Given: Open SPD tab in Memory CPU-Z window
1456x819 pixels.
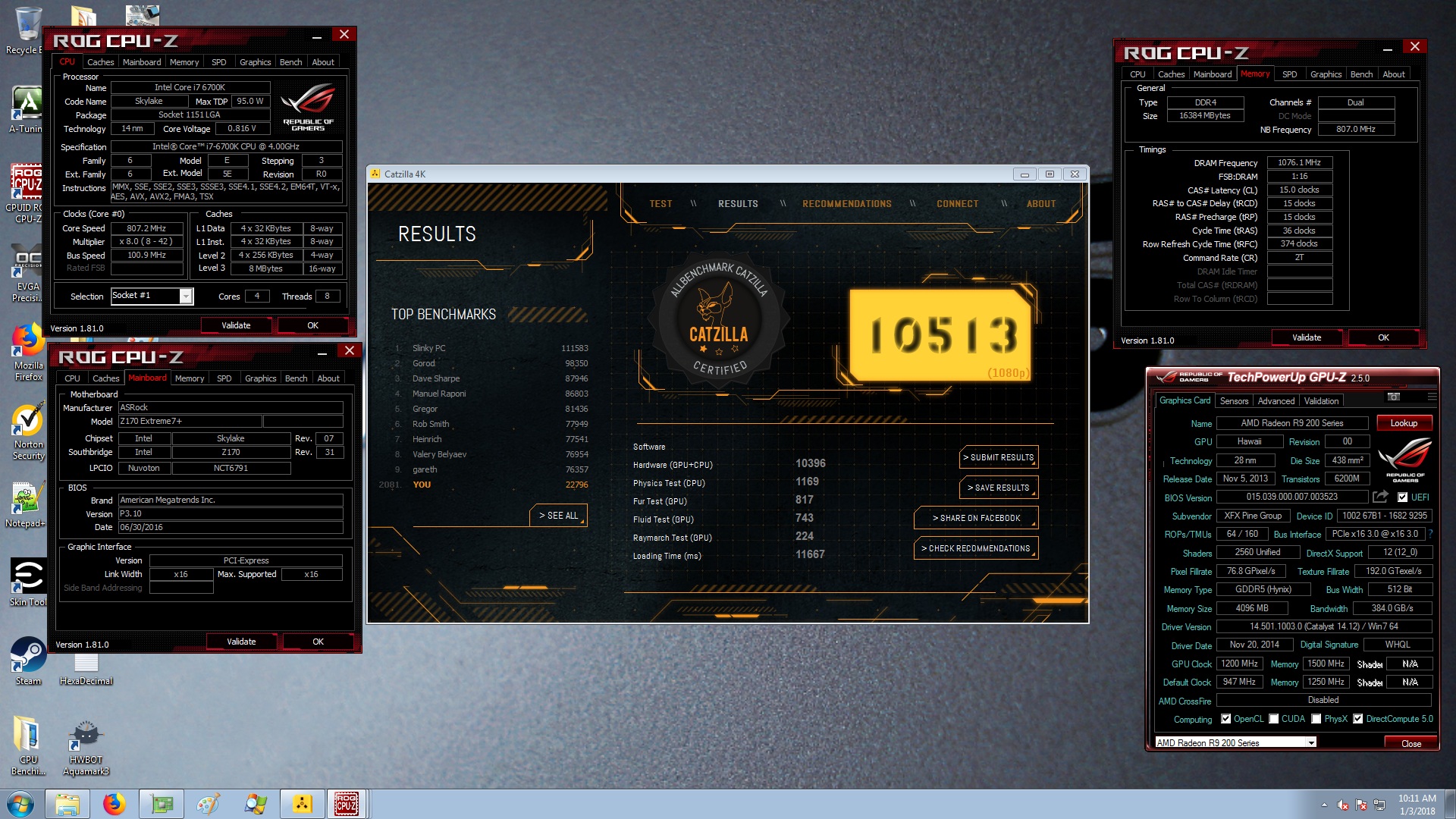Looking at the screenshot, I should coord(1289,74).
